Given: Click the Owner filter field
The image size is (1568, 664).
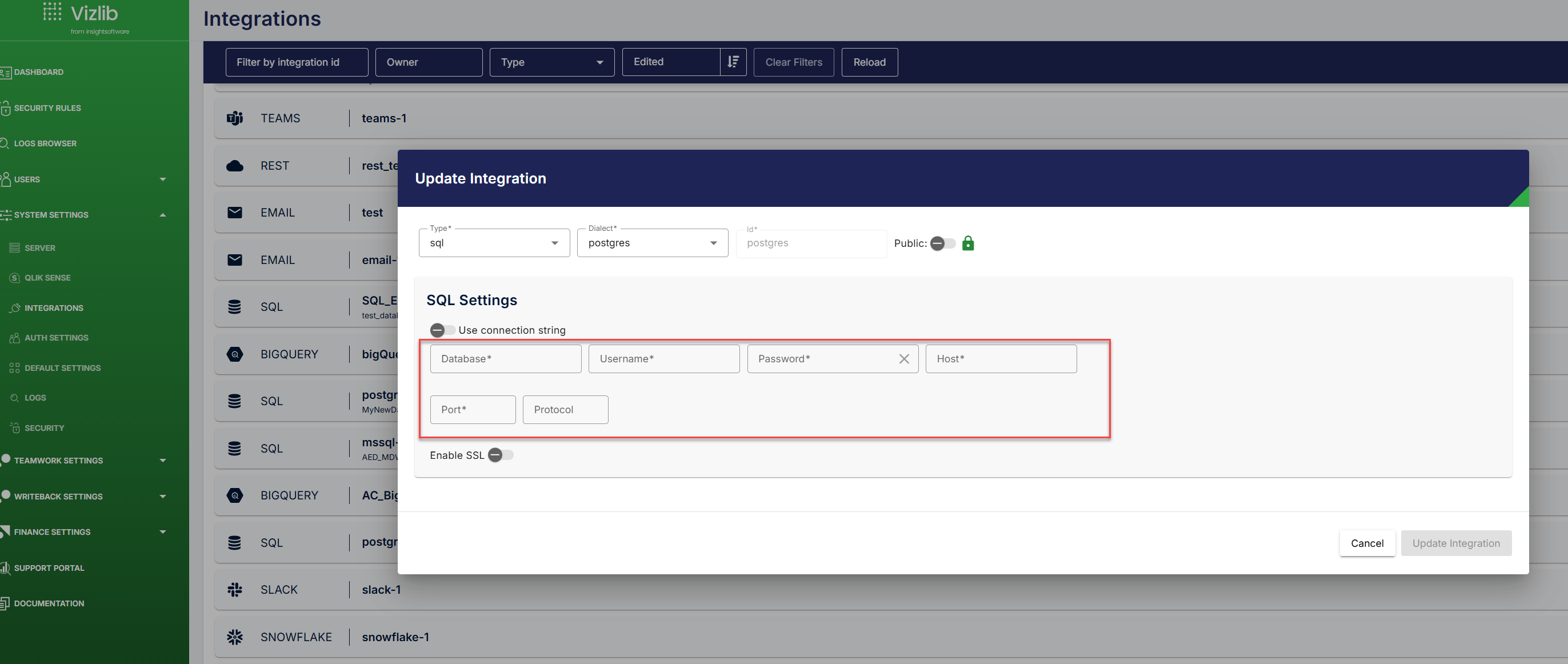Looking at the screenshot, I should pos(429,62).
